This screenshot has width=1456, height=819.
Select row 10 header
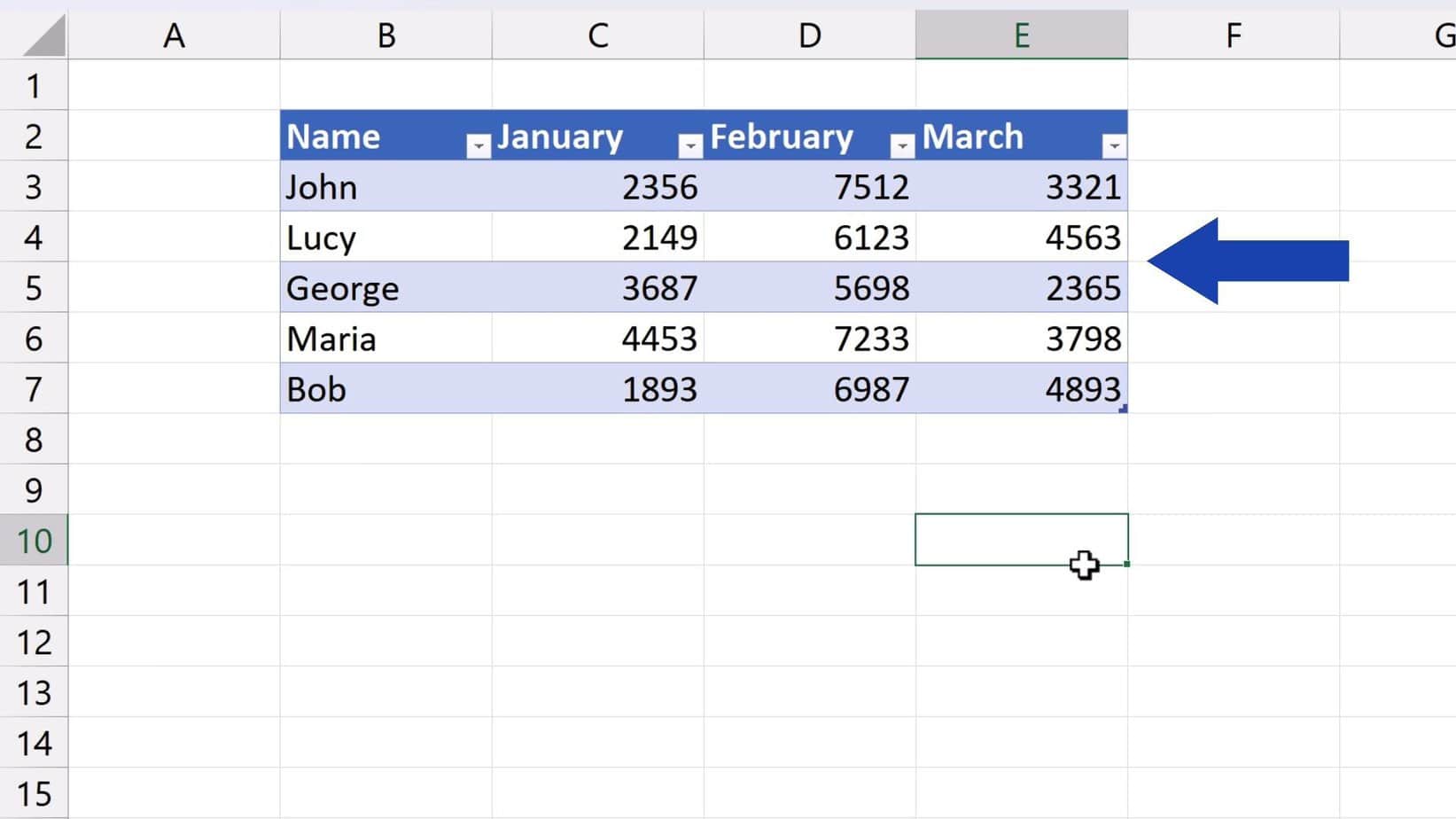point(34,541)
